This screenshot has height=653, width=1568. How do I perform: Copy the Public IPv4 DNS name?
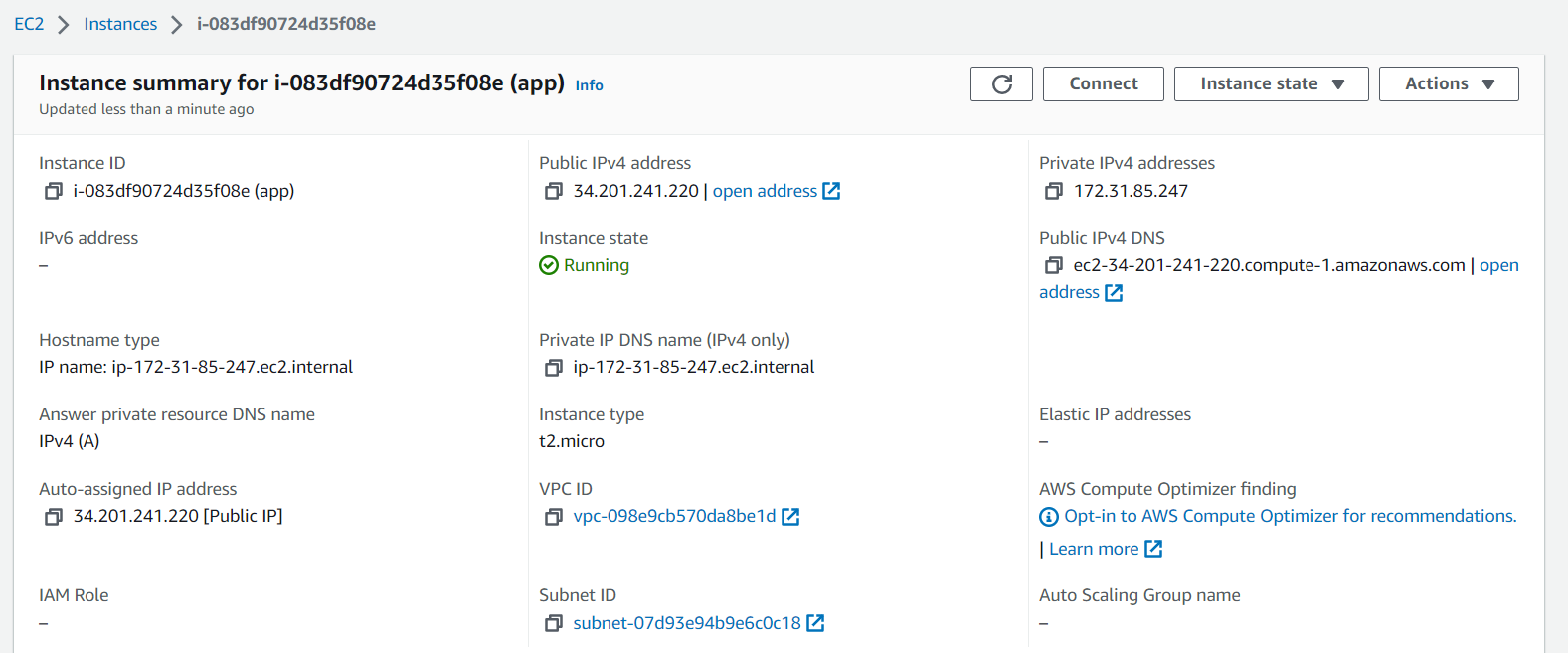[1054, 265]
